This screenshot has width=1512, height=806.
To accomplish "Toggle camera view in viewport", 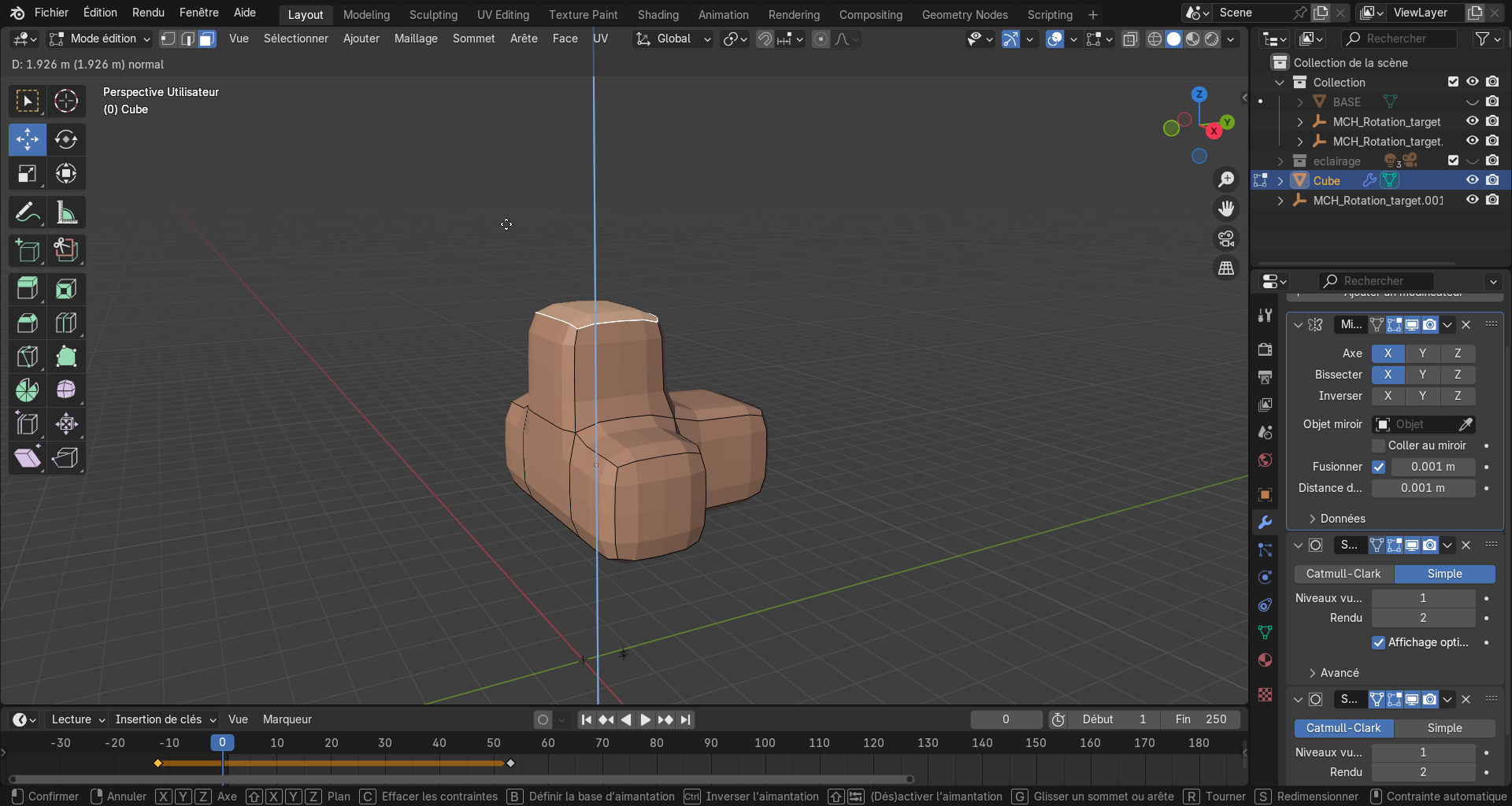I will 1226,238.
